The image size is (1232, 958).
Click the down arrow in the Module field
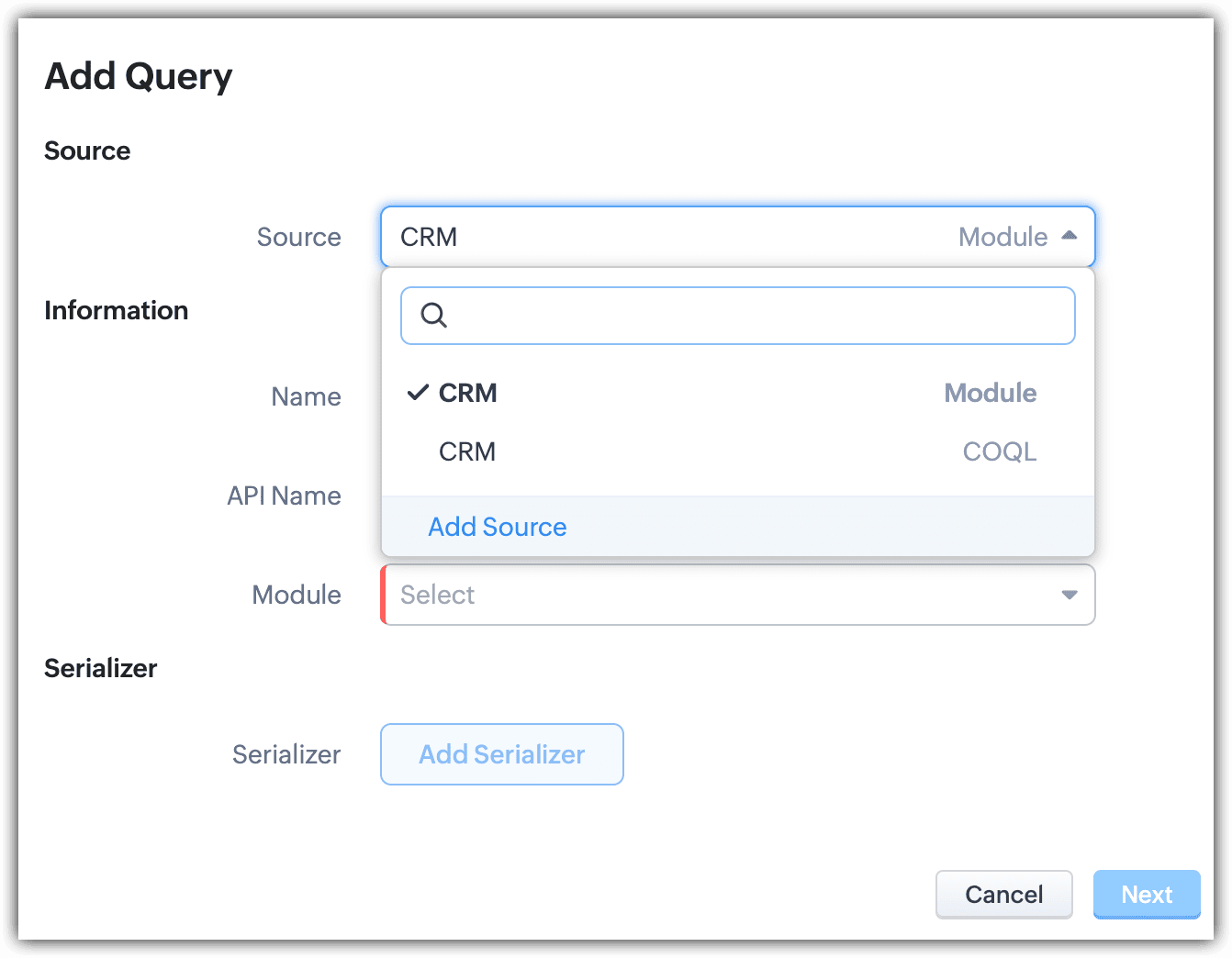pos(1069,595)
